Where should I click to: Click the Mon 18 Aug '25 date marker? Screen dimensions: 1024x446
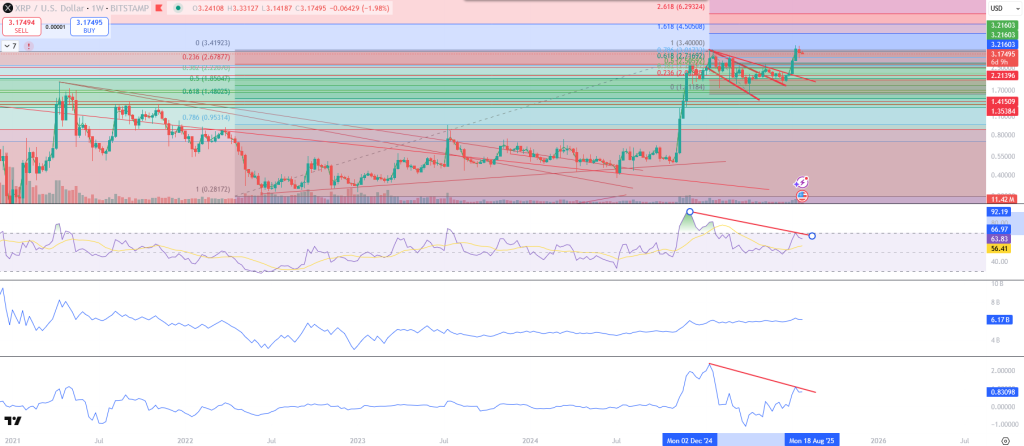click(811, 440)
